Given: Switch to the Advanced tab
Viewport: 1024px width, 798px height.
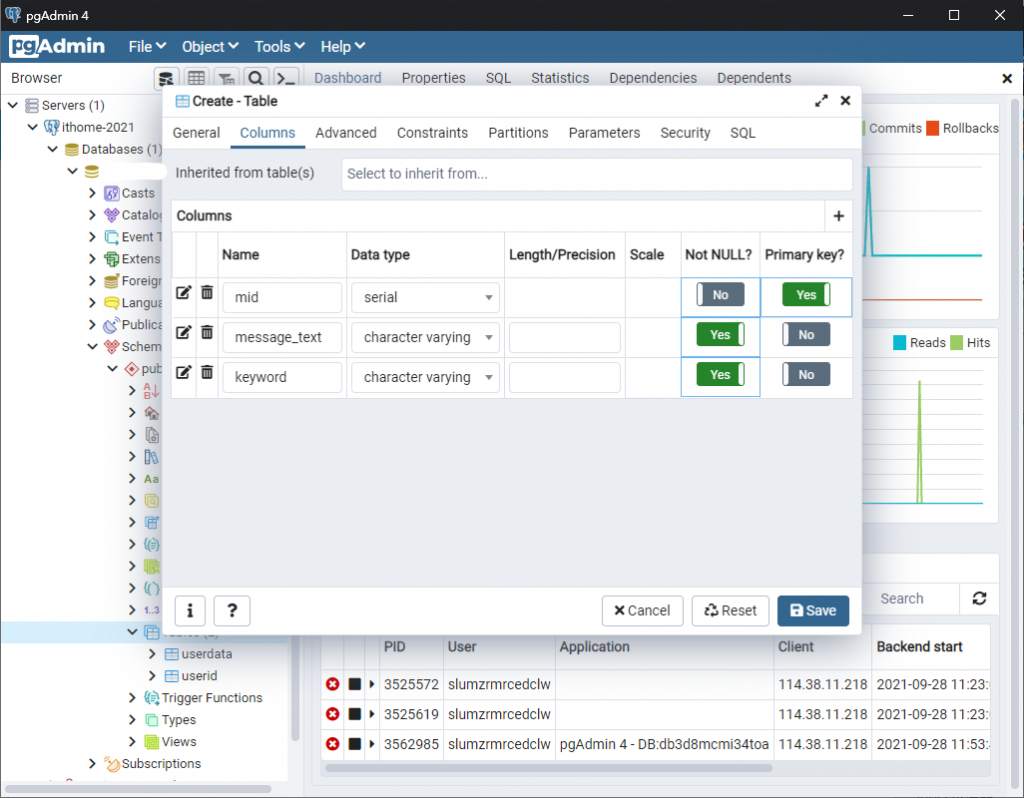Looking at the screenshot, I should [x=345, y=133].
